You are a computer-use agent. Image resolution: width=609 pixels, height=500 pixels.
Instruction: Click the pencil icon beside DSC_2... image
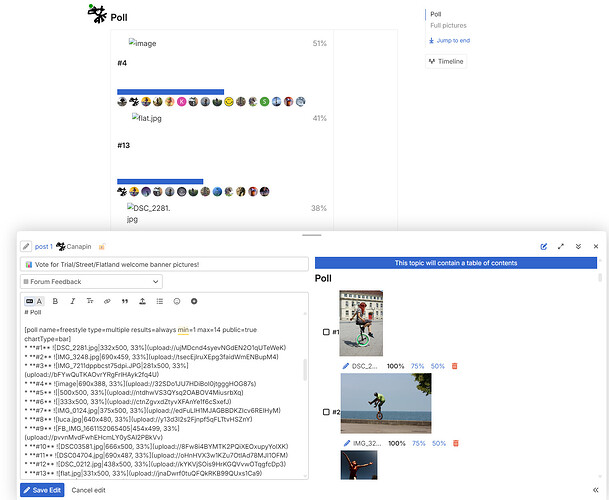(346, 366)
